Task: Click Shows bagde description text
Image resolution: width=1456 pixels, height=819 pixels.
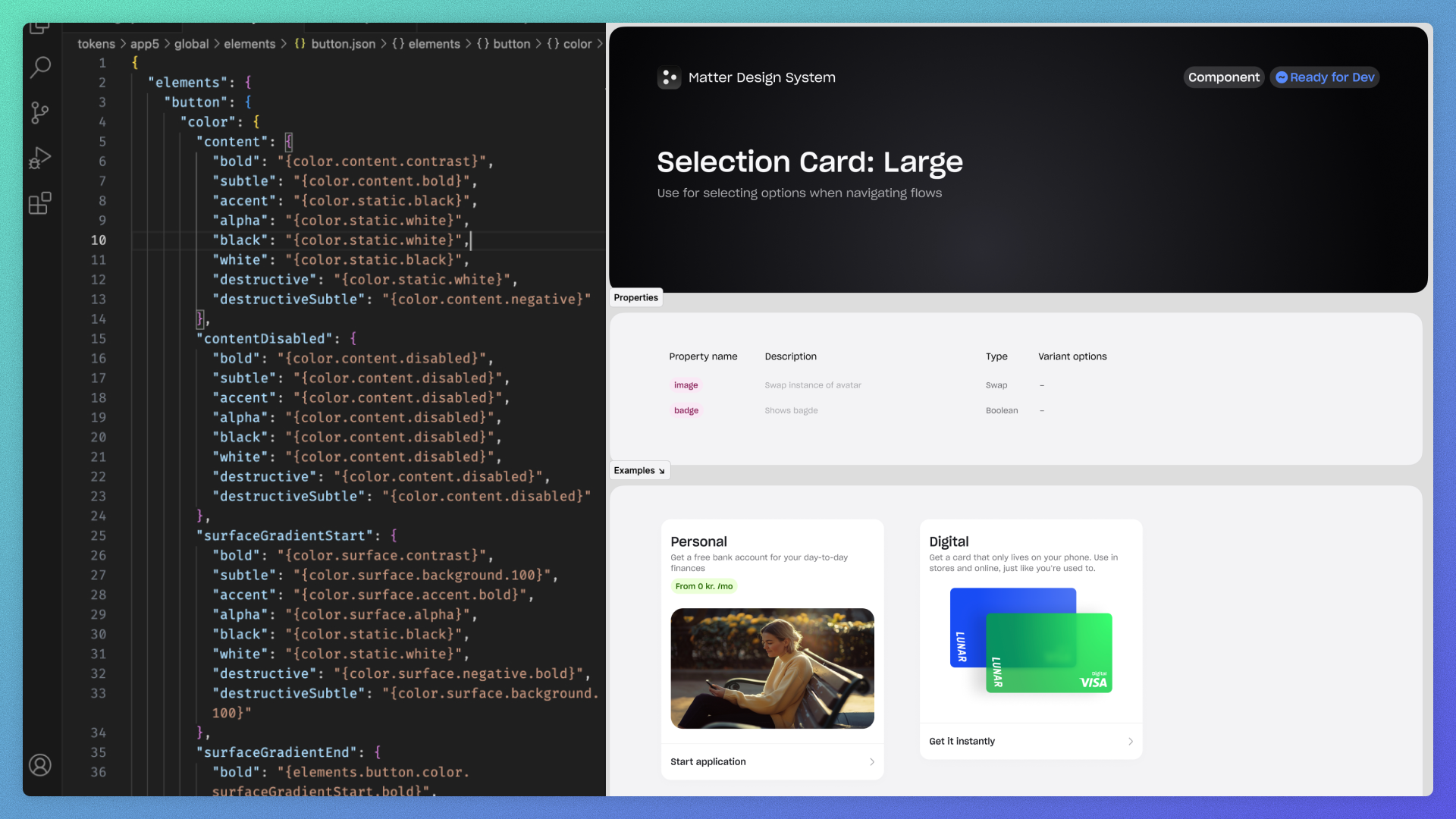Action: (791, 410)
